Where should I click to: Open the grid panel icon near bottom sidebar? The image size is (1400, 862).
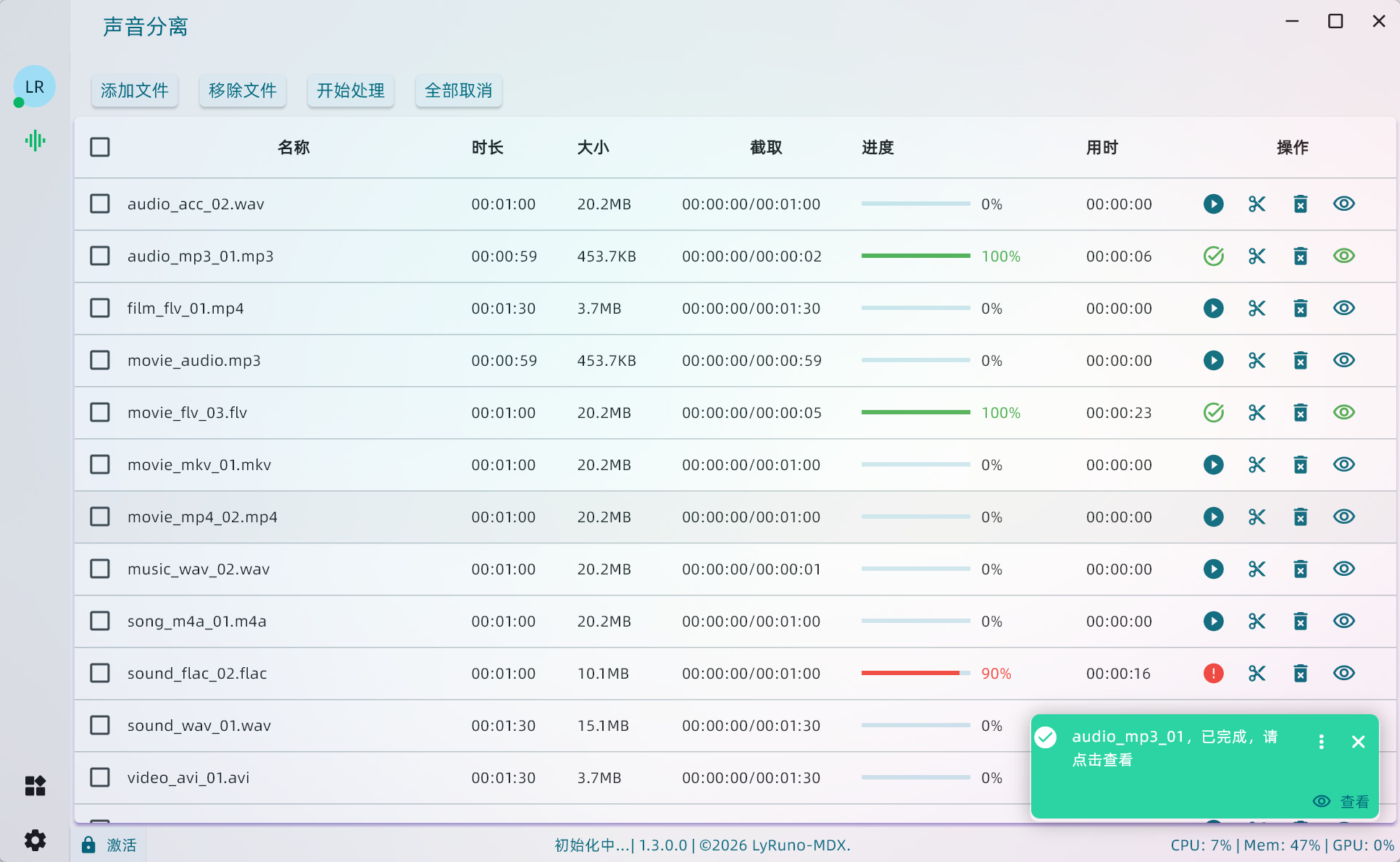click(34, 785)
